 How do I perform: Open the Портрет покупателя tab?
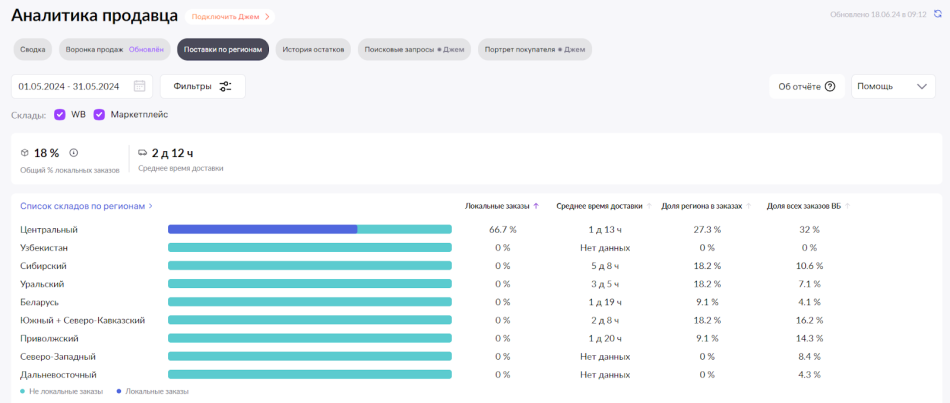click(x=535, y=49)
